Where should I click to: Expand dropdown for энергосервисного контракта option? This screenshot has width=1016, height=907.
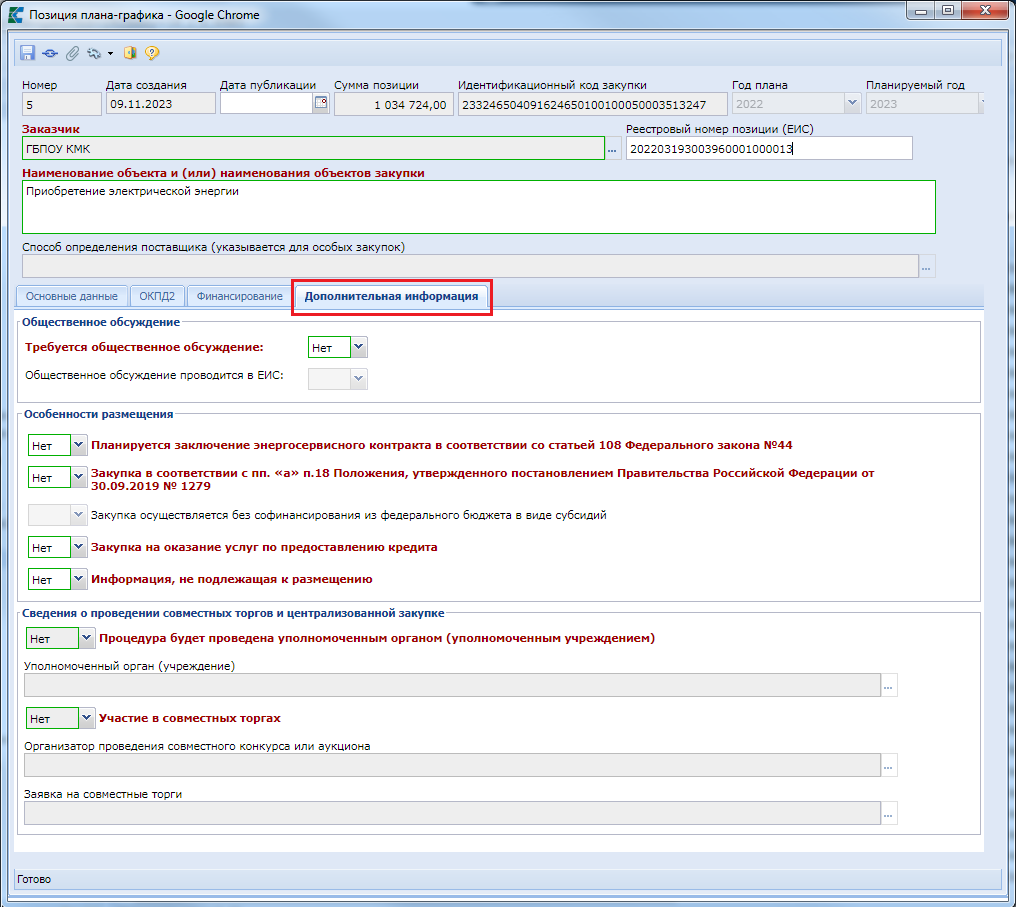(78, 445)
